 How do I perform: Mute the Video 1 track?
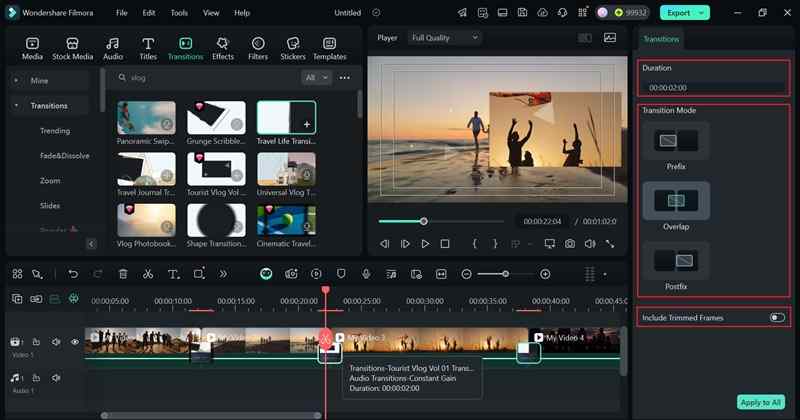[56, 342]
